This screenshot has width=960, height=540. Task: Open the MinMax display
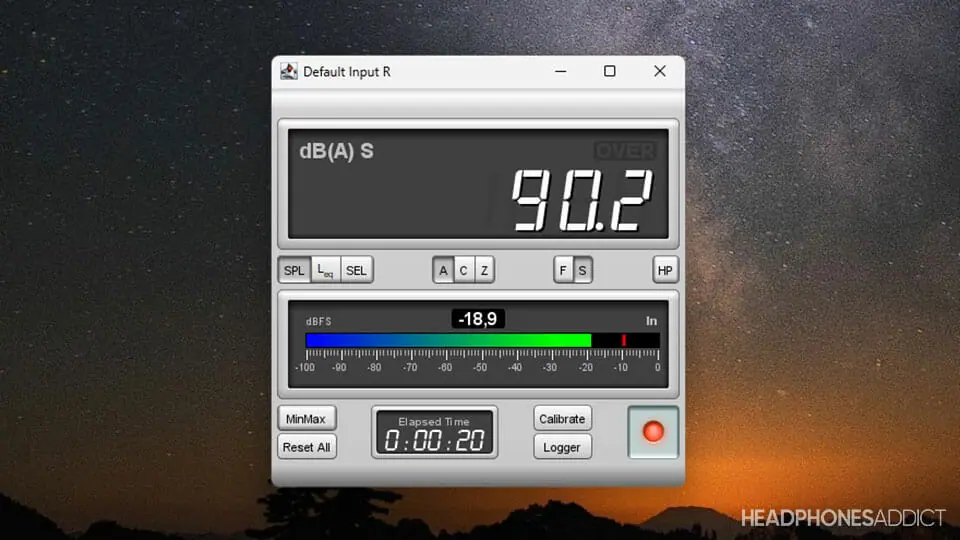(x=306, y=419)
